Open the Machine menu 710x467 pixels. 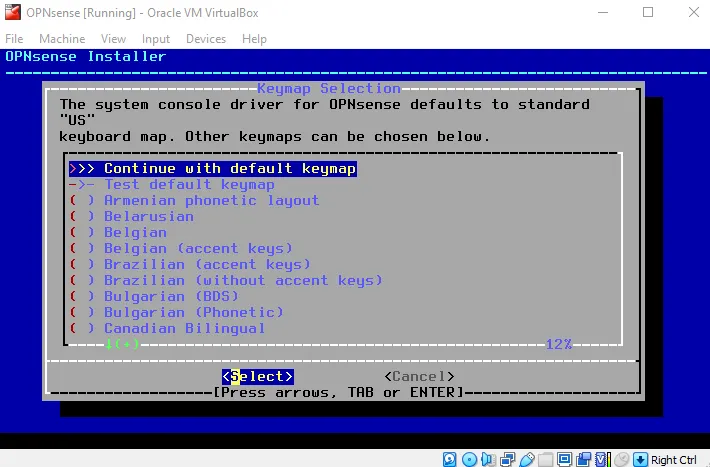[x=62, y=39]
